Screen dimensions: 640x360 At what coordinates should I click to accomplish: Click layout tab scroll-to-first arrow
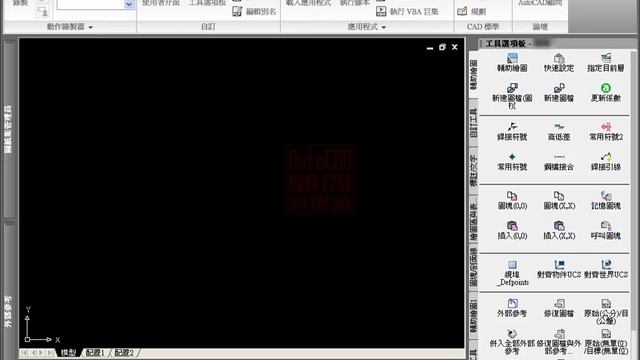(24, 353)
